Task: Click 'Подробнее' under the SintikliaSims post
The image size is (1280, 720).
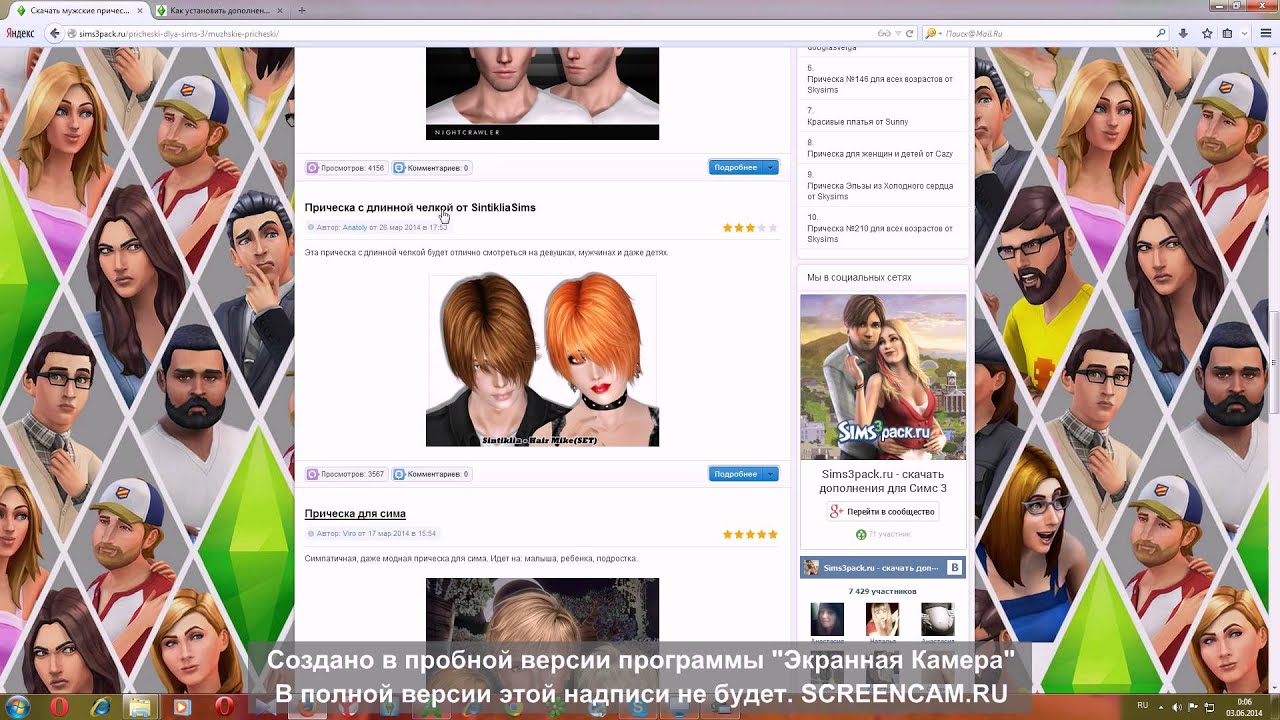Action: coord(736,473)
